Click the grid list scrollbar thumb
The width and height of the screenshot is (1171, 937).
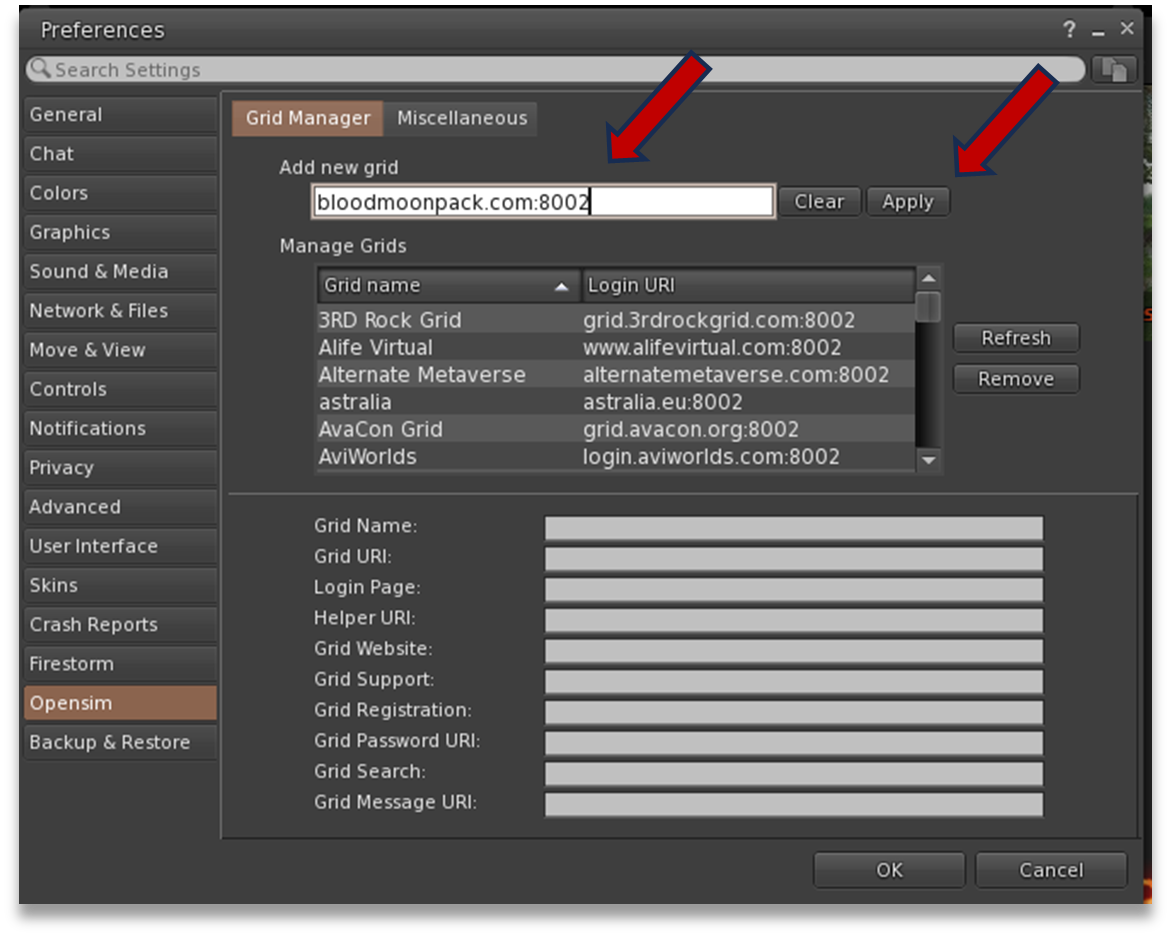(x=928, y=307)
